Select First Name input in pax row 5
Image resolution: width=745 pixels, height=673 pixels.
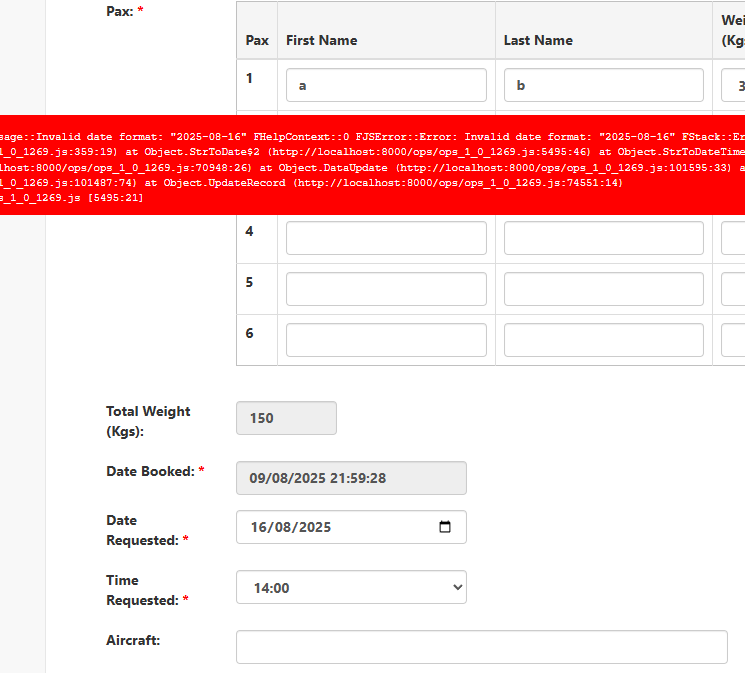[x=386, y=289]
